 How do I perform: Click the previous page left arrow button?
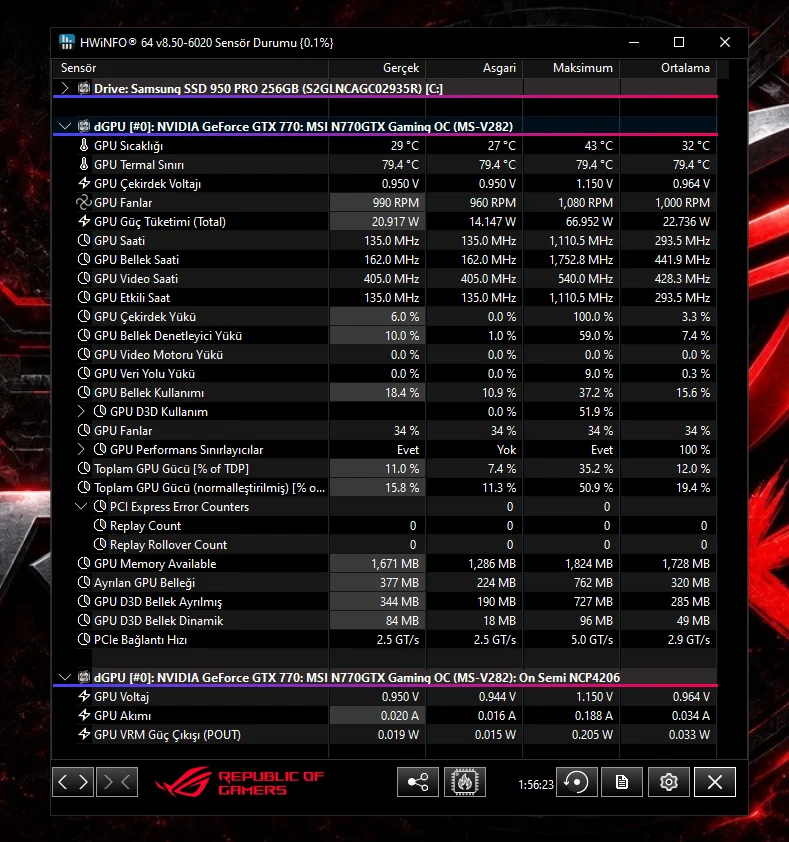(63, 782)
